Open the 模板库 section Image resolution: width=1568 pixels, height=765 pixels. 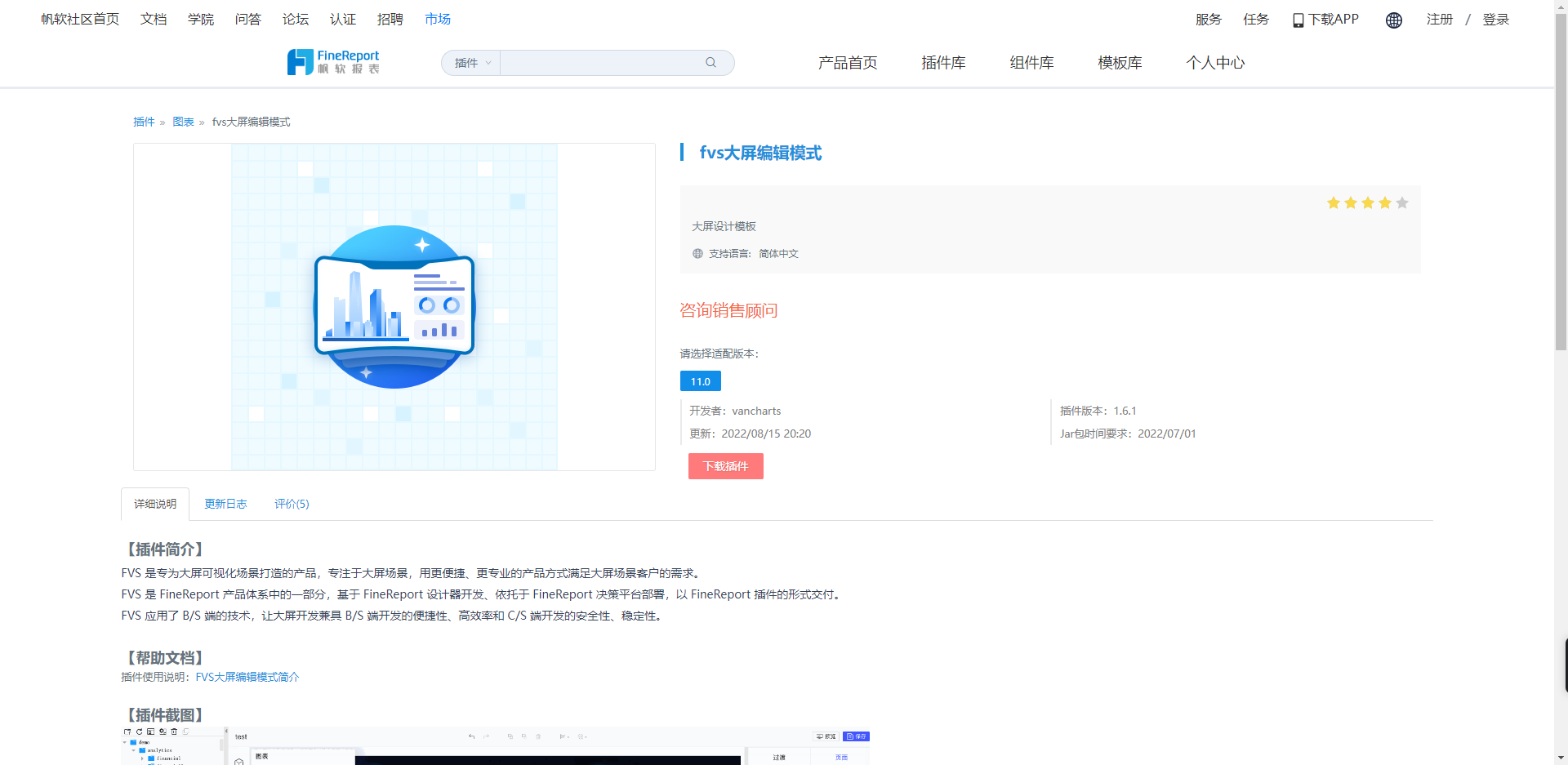pos(1120,63)
